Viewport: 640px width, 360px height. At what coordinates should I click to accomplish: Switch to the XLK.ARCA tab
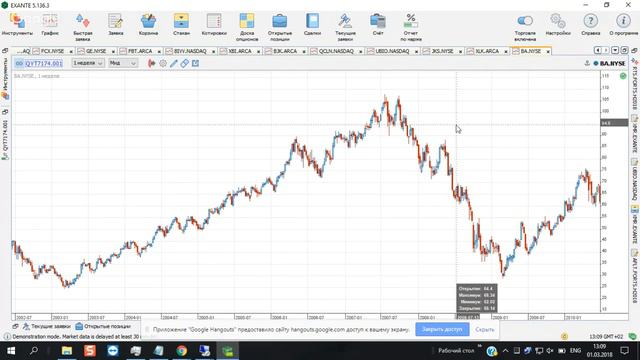(x=487, y=51)
